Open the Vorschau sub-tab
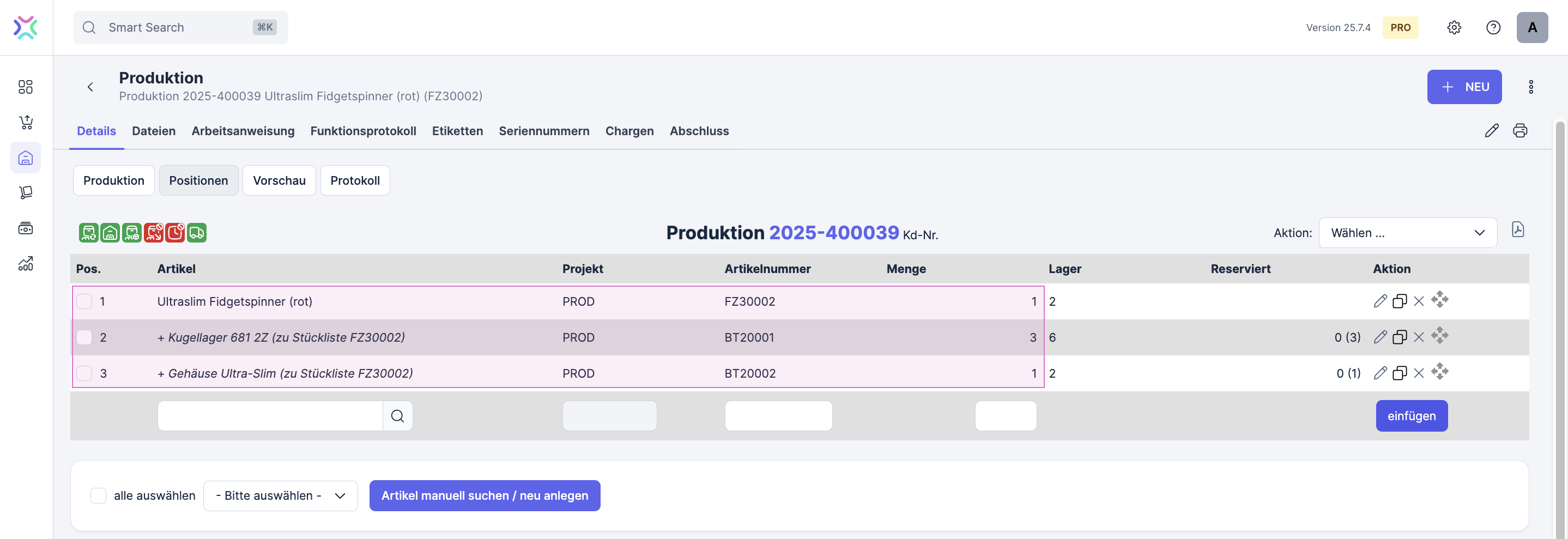Screen dimensions: 1568x539 click(x=279, y=181)
